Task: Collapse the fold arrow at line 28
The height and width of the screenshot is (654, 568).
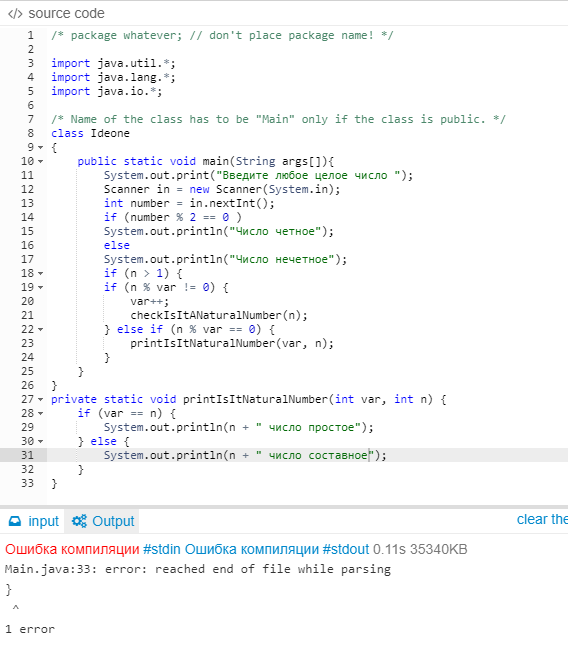Action: (x=40, y=413)
